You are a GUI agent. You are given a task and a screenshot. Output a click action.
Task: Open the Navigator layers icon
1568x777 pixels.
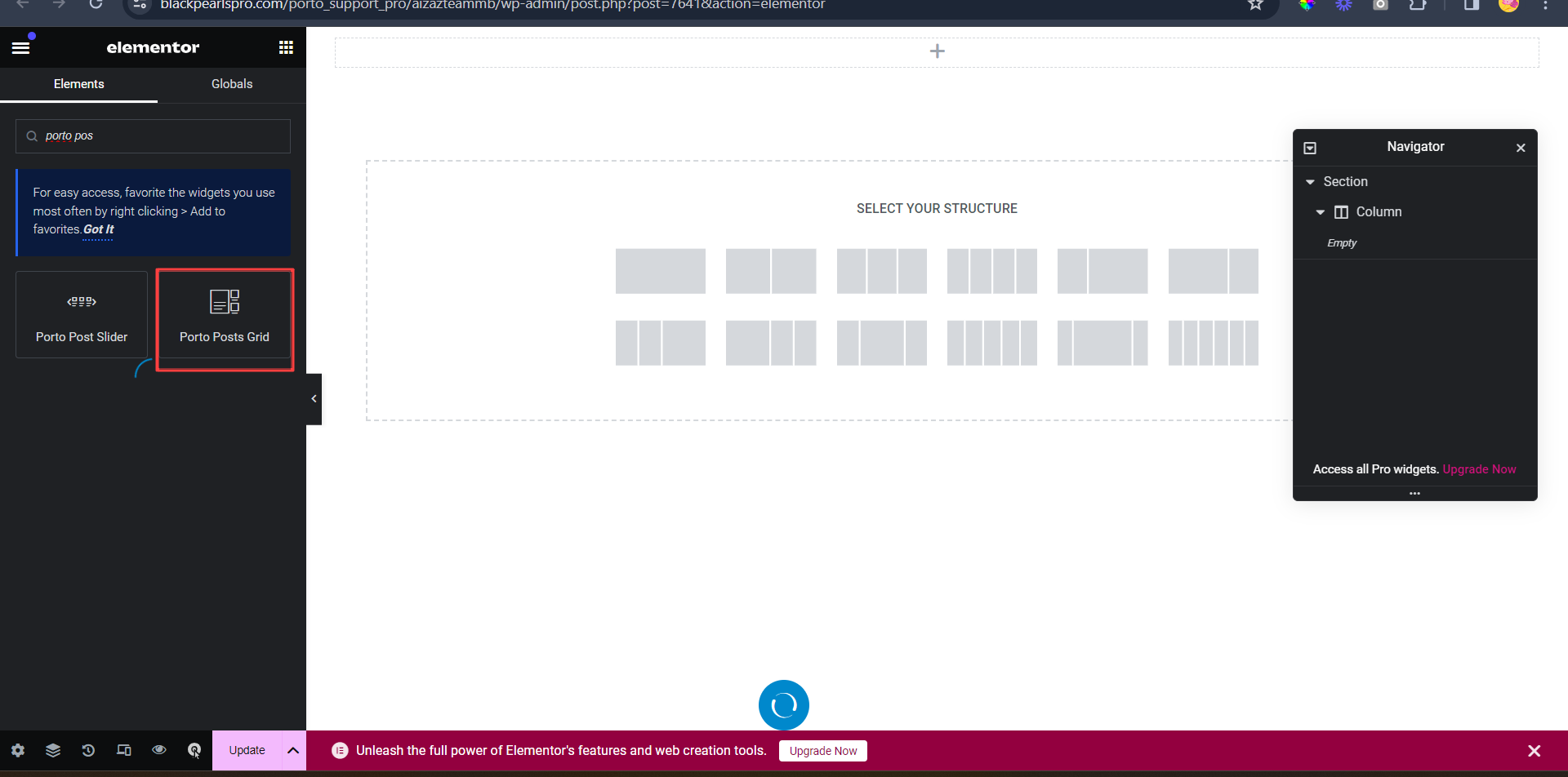pyautogui.click(x=53, y=750)
